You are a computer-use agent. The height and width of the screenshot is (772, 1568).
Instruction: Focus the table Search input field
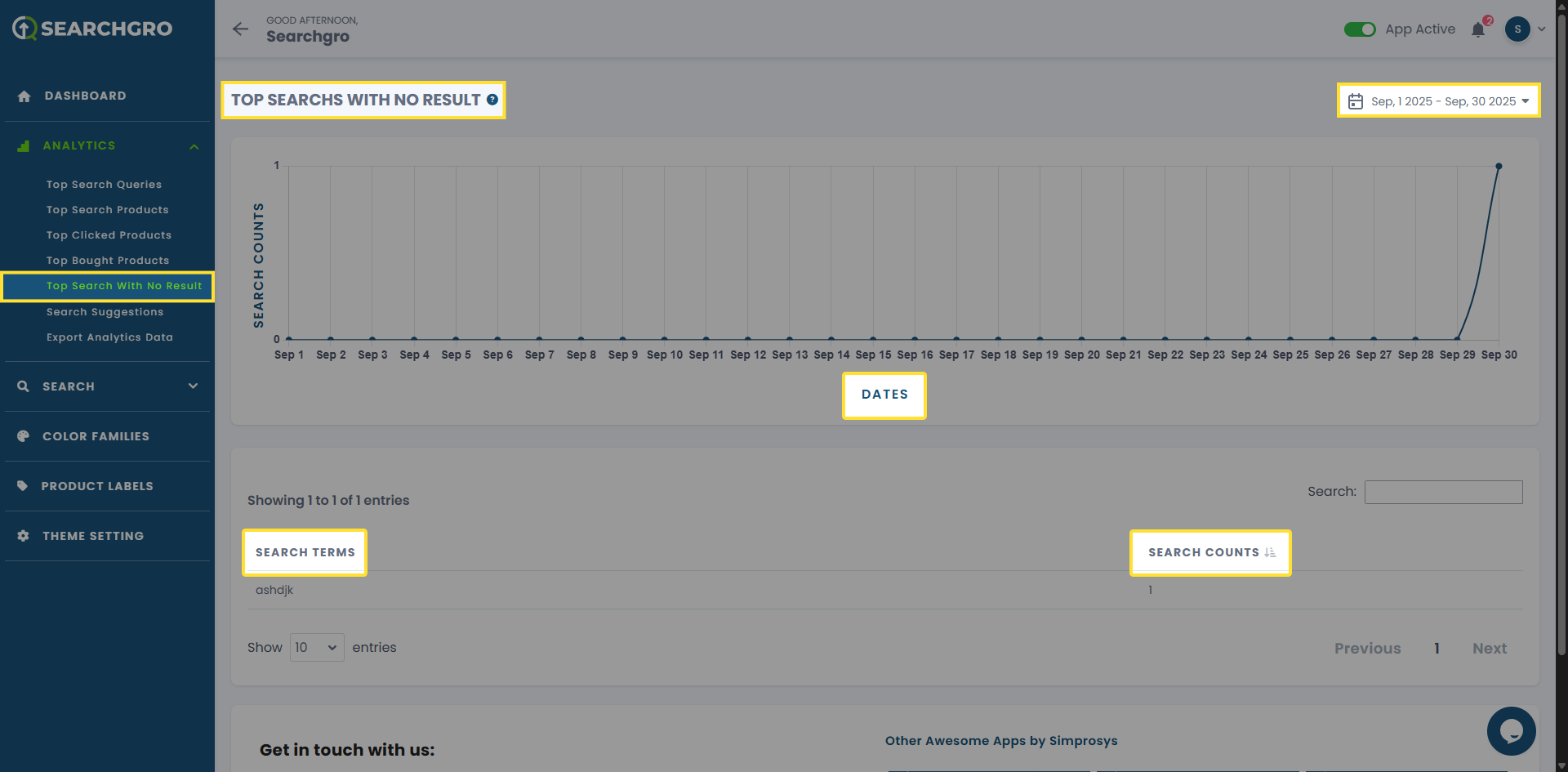click(1443, 492)
